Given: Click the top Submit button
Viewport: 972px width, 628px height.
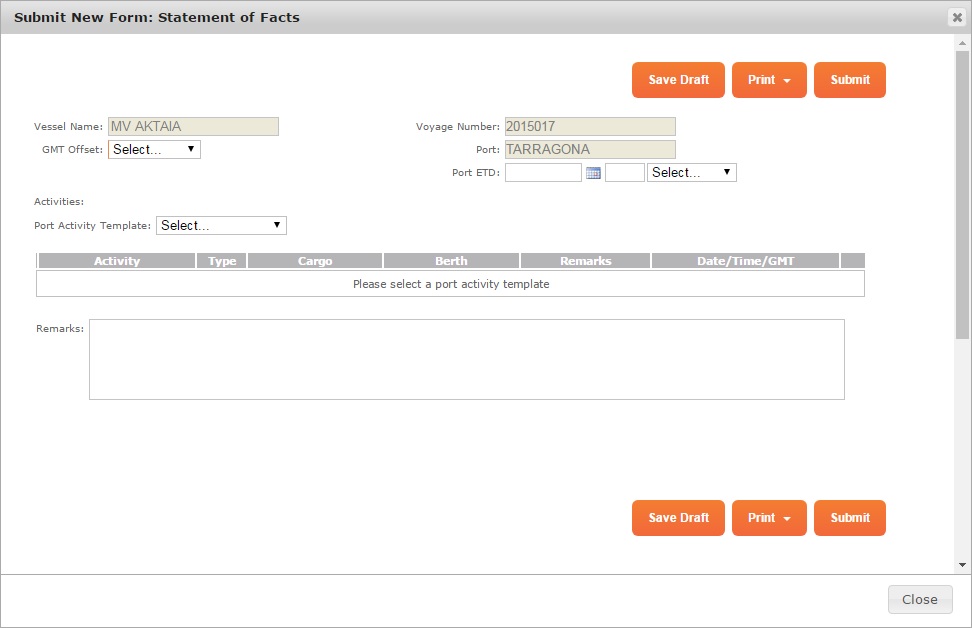Looking at the screenshot, I should 849,80.
